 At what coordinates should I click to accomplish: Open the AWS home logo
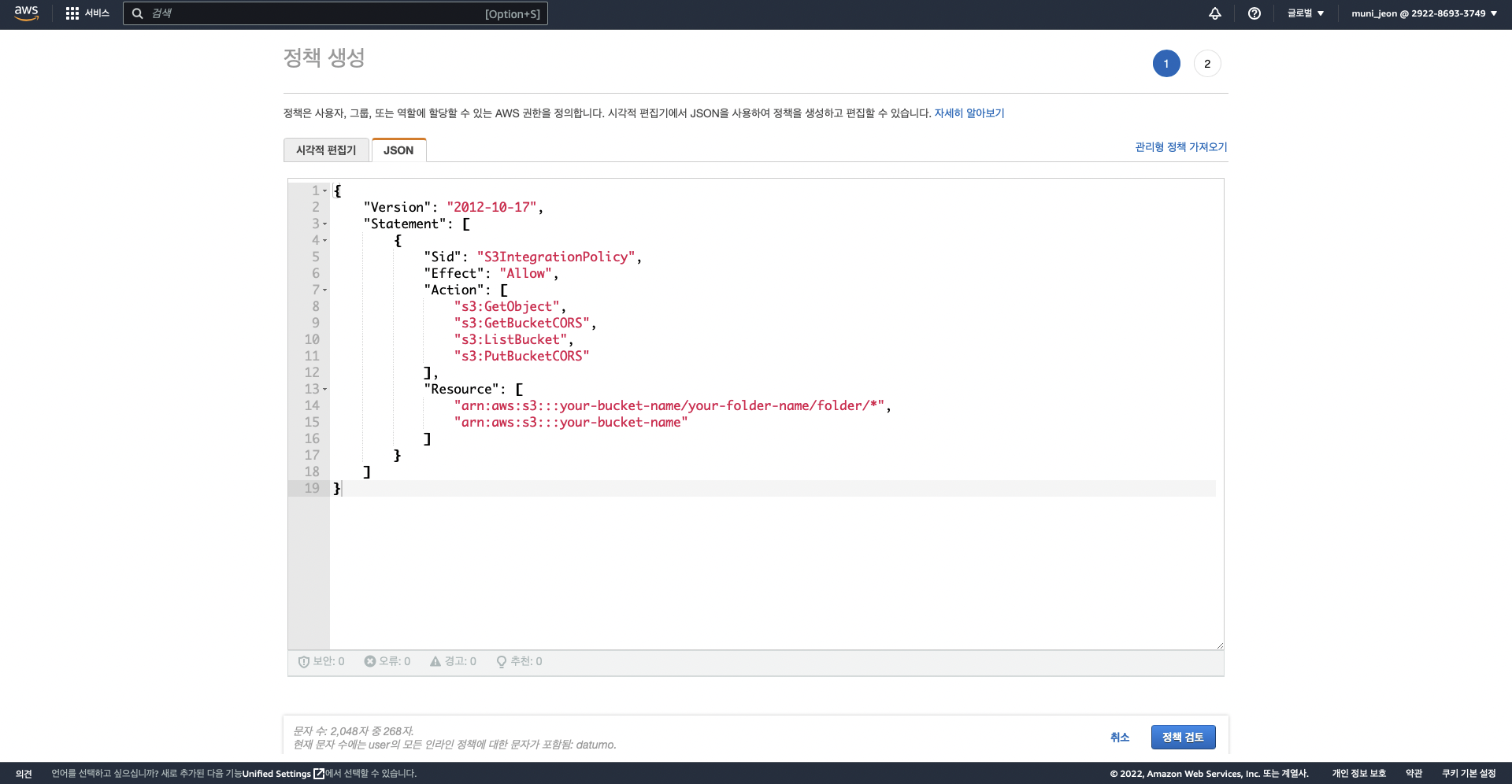point(26,13)
